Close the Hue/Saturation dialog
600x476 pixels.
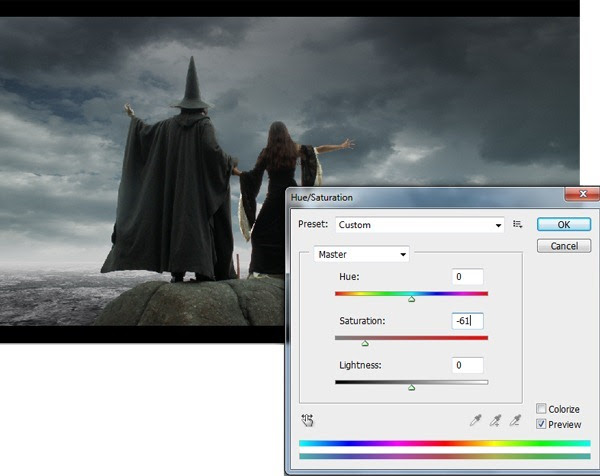tap(582, 194)
